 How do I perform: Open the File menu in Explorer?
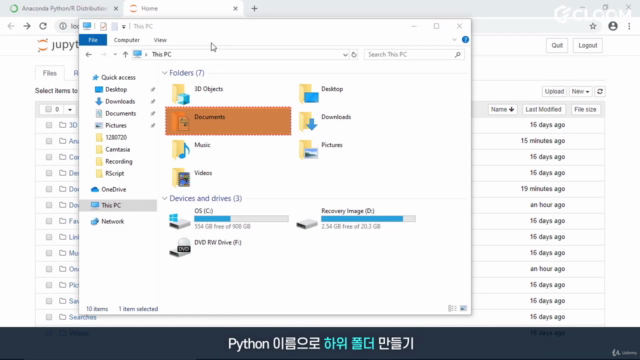point(93,40)
